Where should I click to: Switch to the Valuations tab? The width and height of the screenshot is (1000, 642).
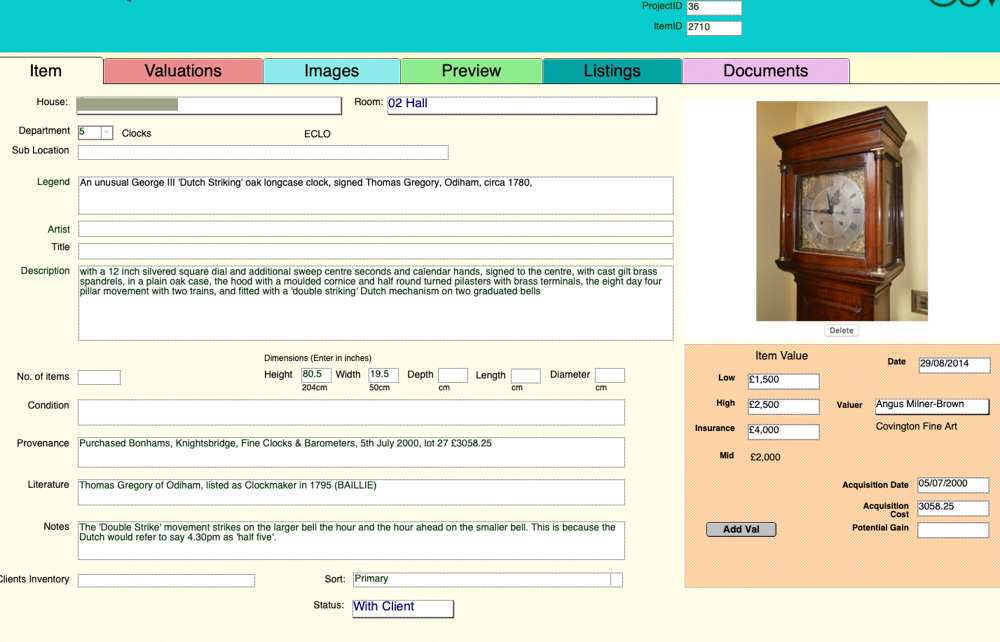click(x=182, y=71)
